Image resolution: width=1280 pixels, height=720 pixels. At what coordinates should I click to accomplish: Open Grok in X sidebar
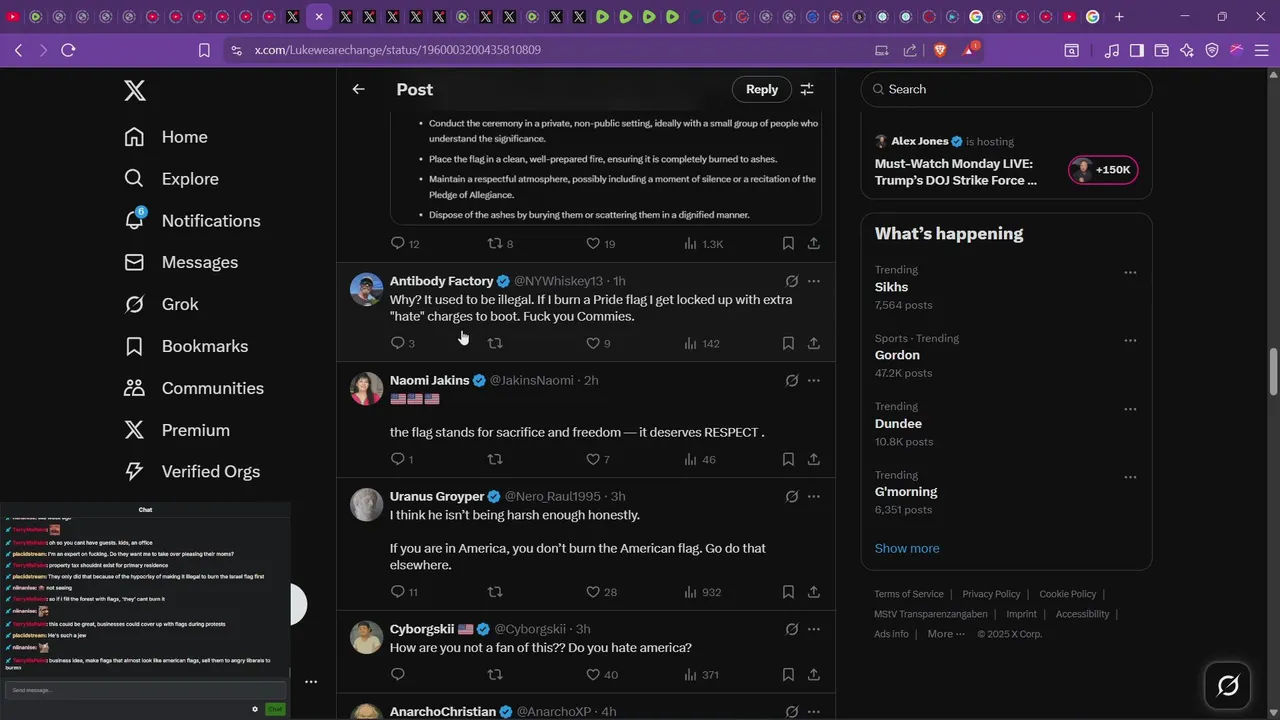click(x=161, y=304)
